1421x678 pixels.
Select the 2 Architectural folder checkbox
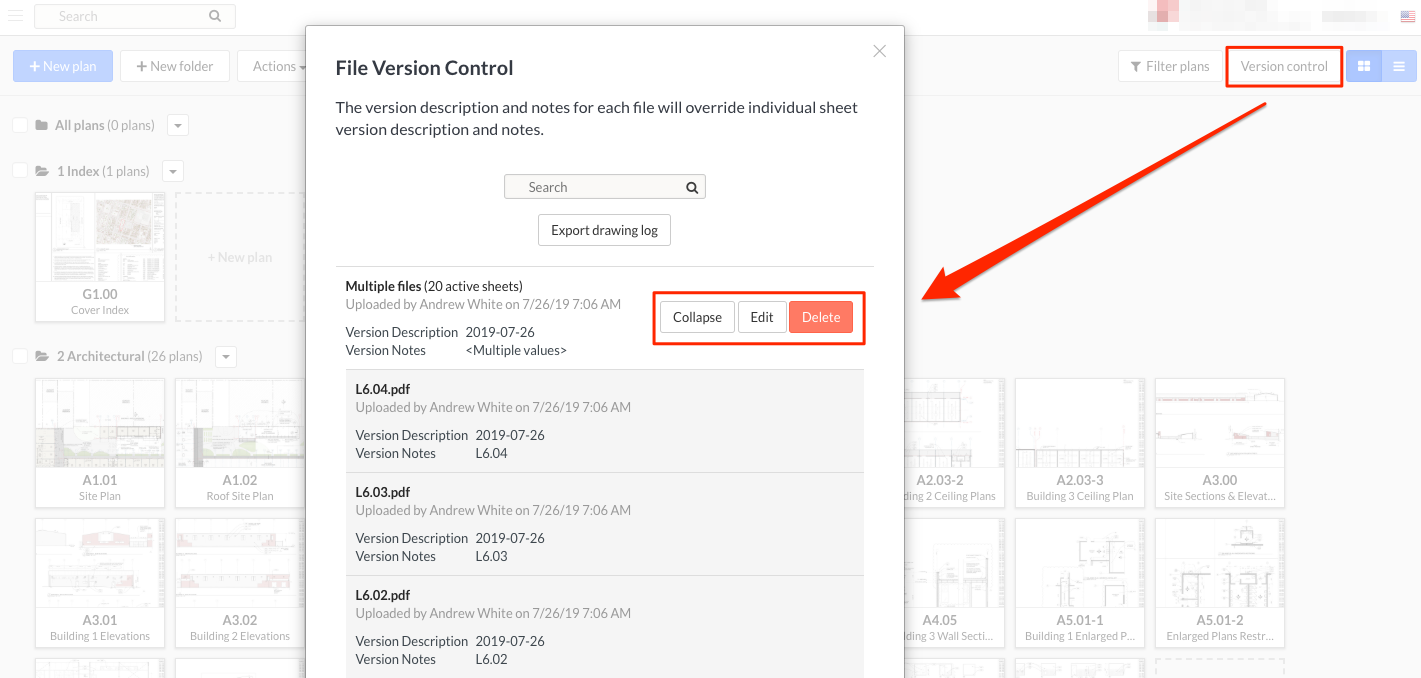(20, 356)
